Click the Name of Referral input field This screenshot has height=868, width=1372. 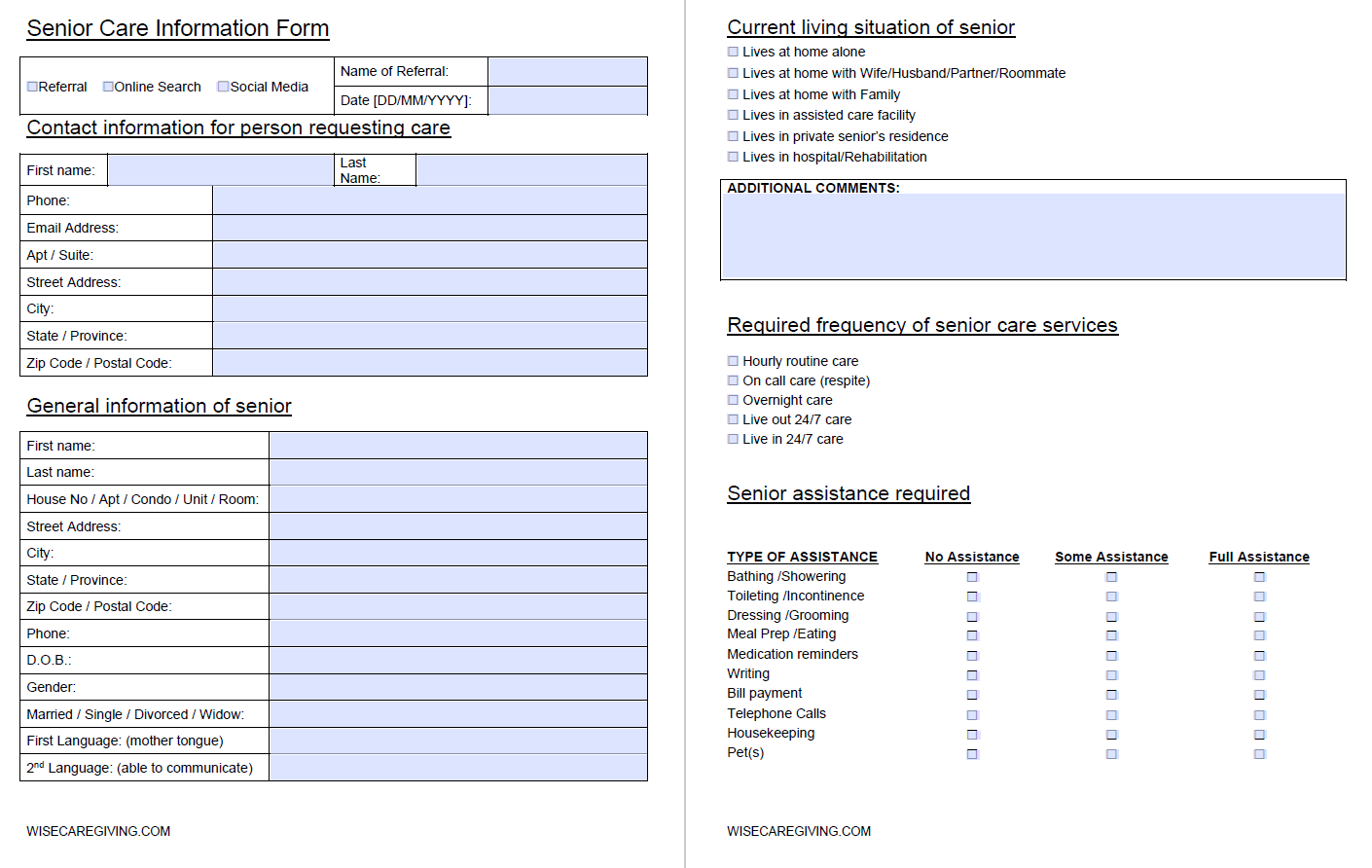click(x=566, y=72)
